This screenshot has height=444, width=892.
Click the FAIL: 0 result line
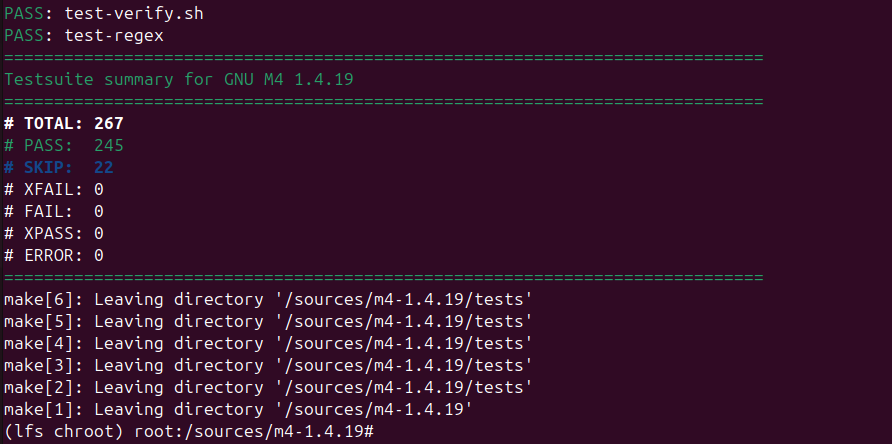click(x=54, y=211)
